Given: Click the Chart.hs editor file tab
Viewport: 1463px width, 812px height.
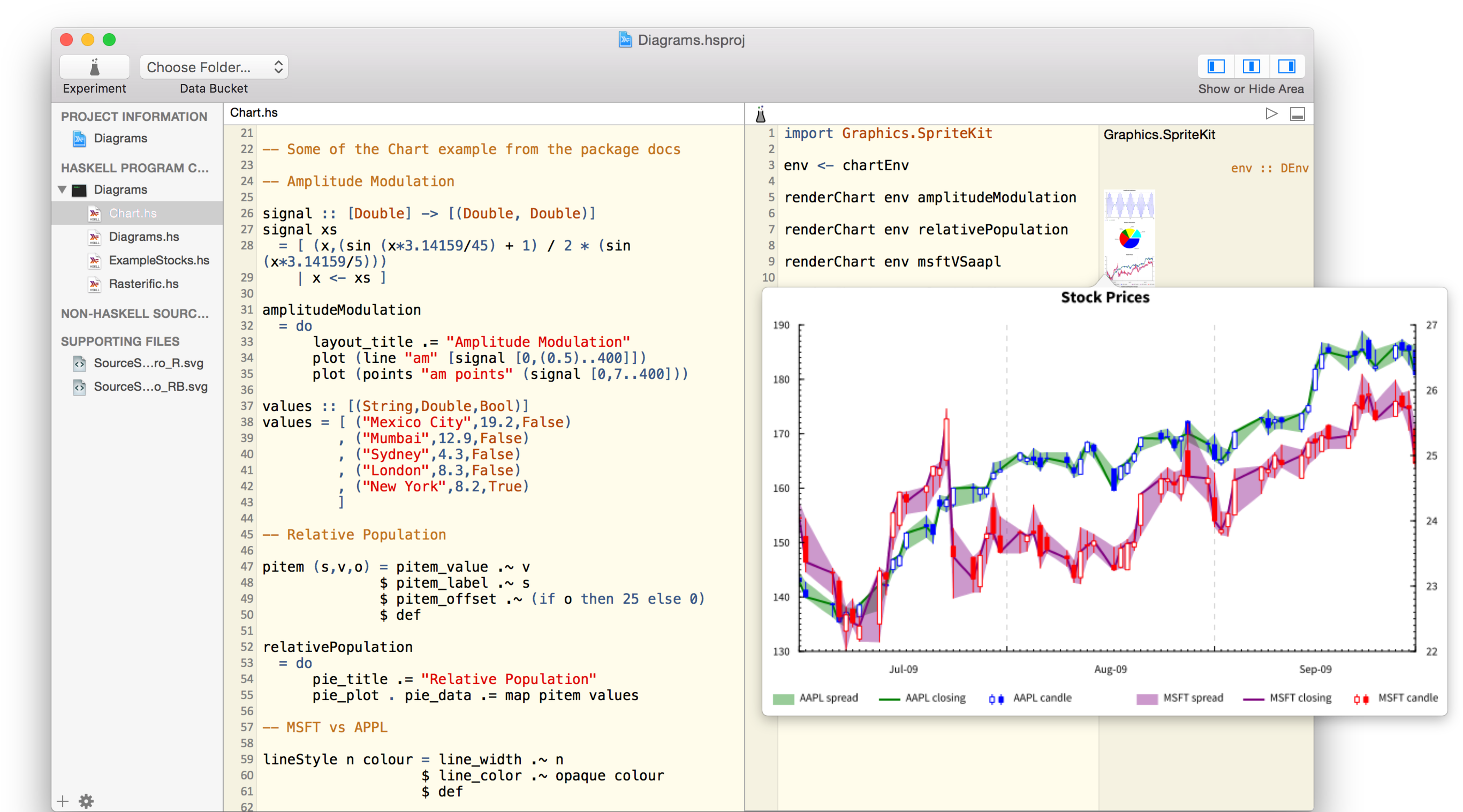Looking at the screenshot, I should pos(253,112).
